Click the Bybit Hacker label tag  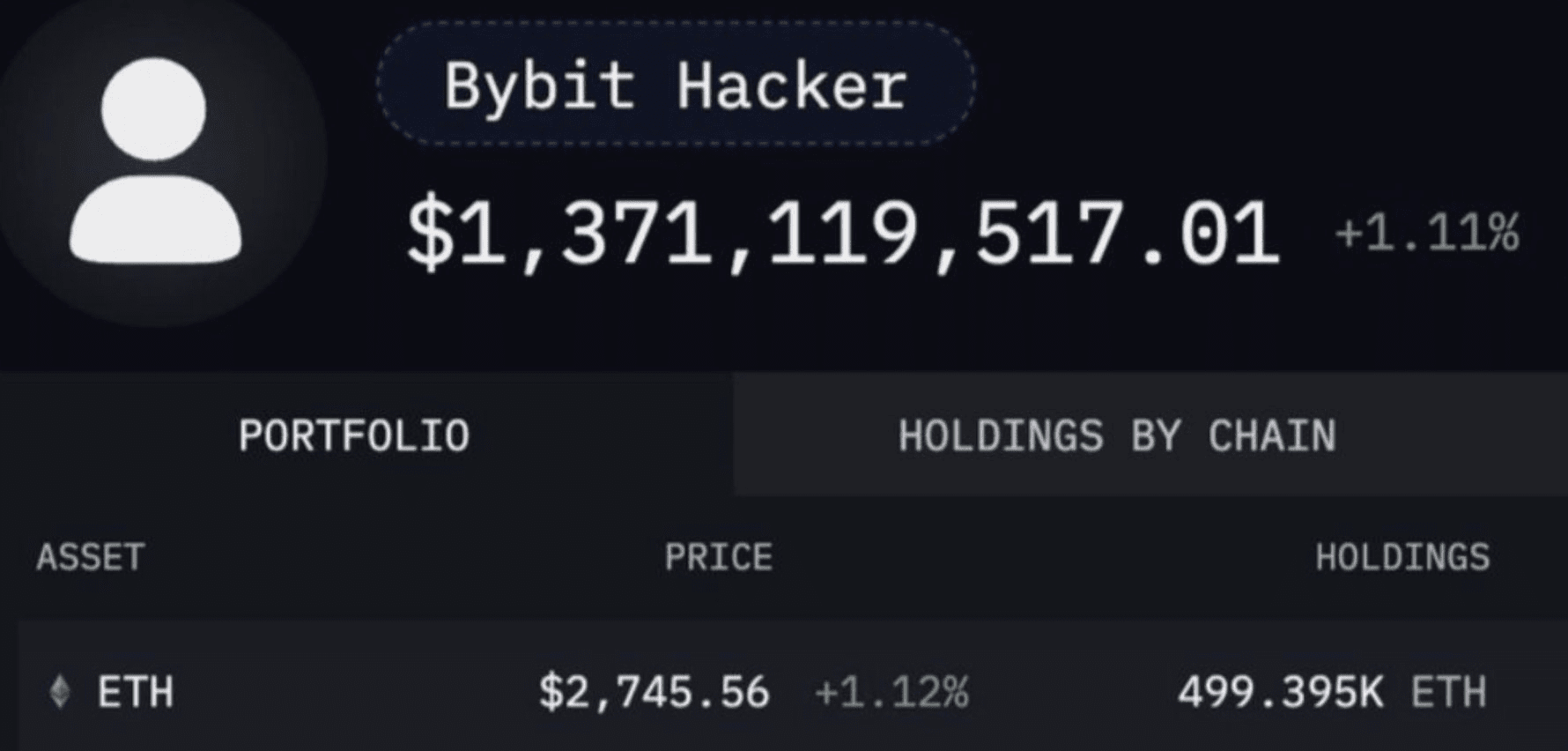(x=676, y=85)
